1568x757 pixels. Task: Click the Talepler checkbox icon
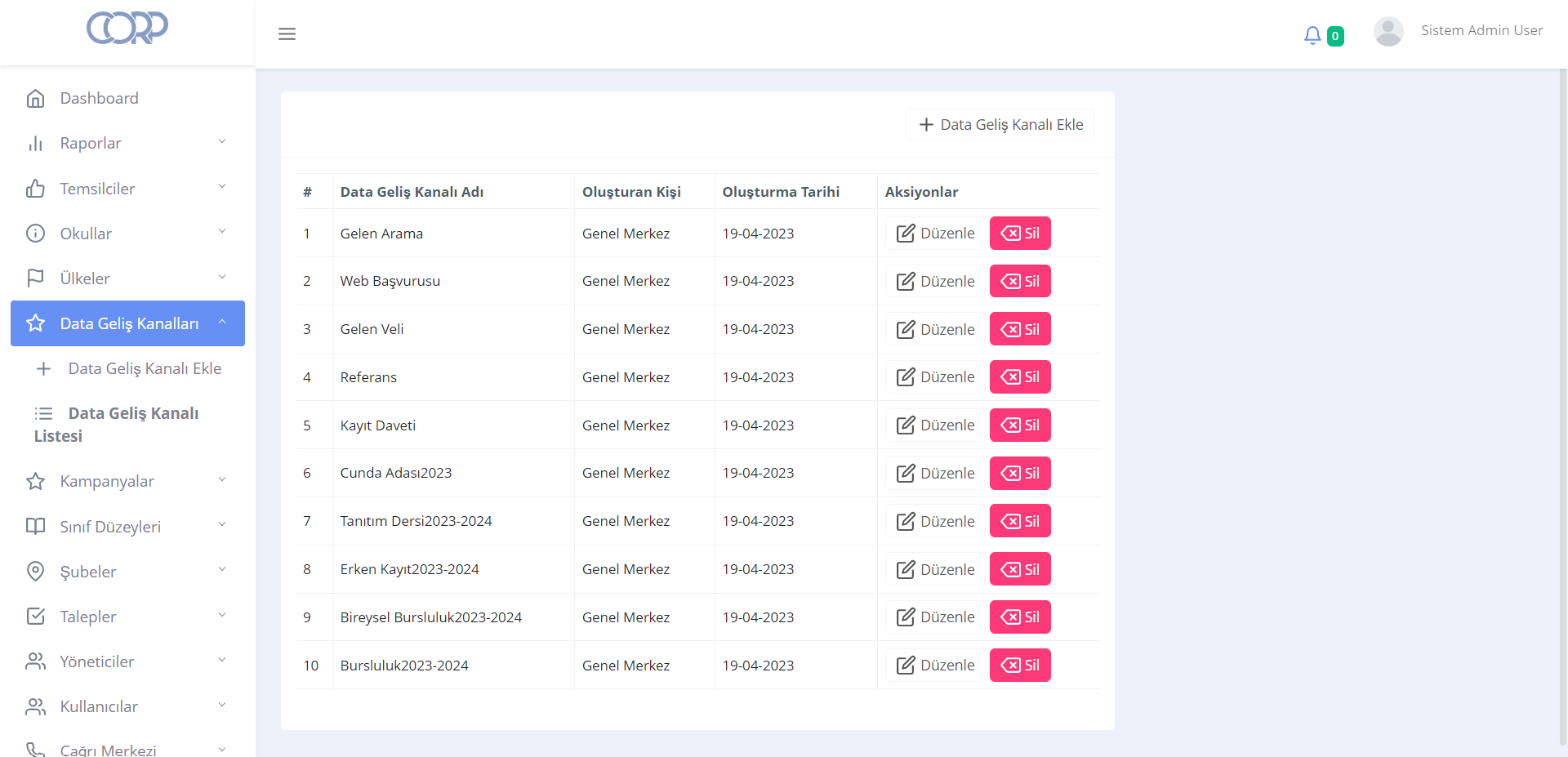tap(35, 617)
